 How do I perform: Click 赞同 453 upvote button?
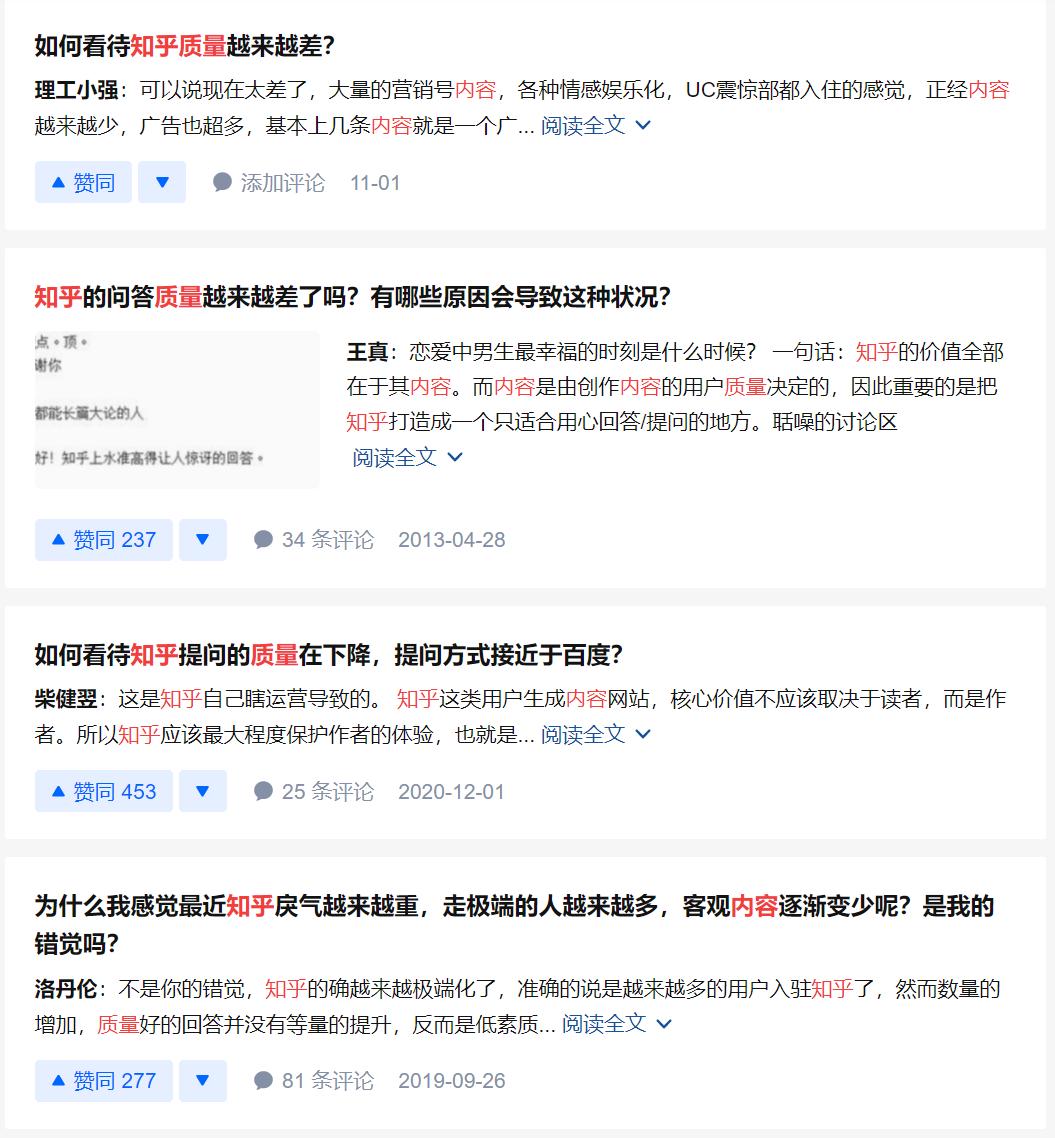pyautogui.click(x=104, y=791)
